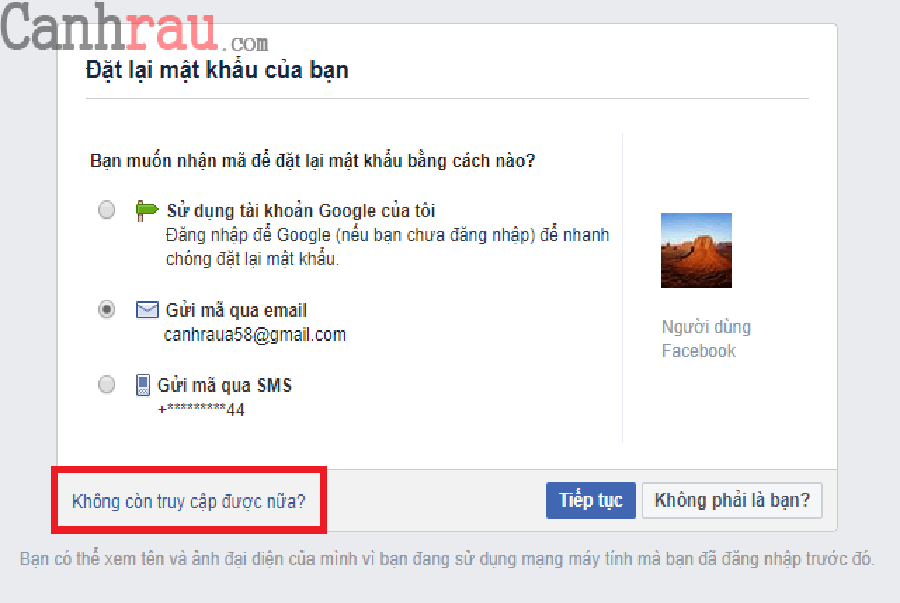The width and height of the screenshot is (900, 603).
Task: Select the Google account radio button
Action: [x=106, y=210]
